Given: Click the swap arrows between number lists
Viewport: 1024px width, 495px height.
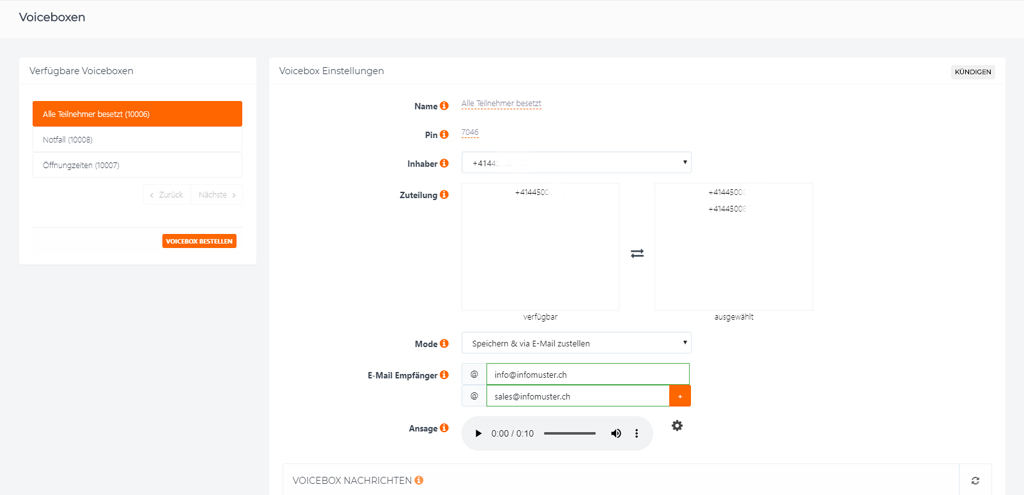Looking at the screenshot, I should pyautogui.click(x=637, y=253).
